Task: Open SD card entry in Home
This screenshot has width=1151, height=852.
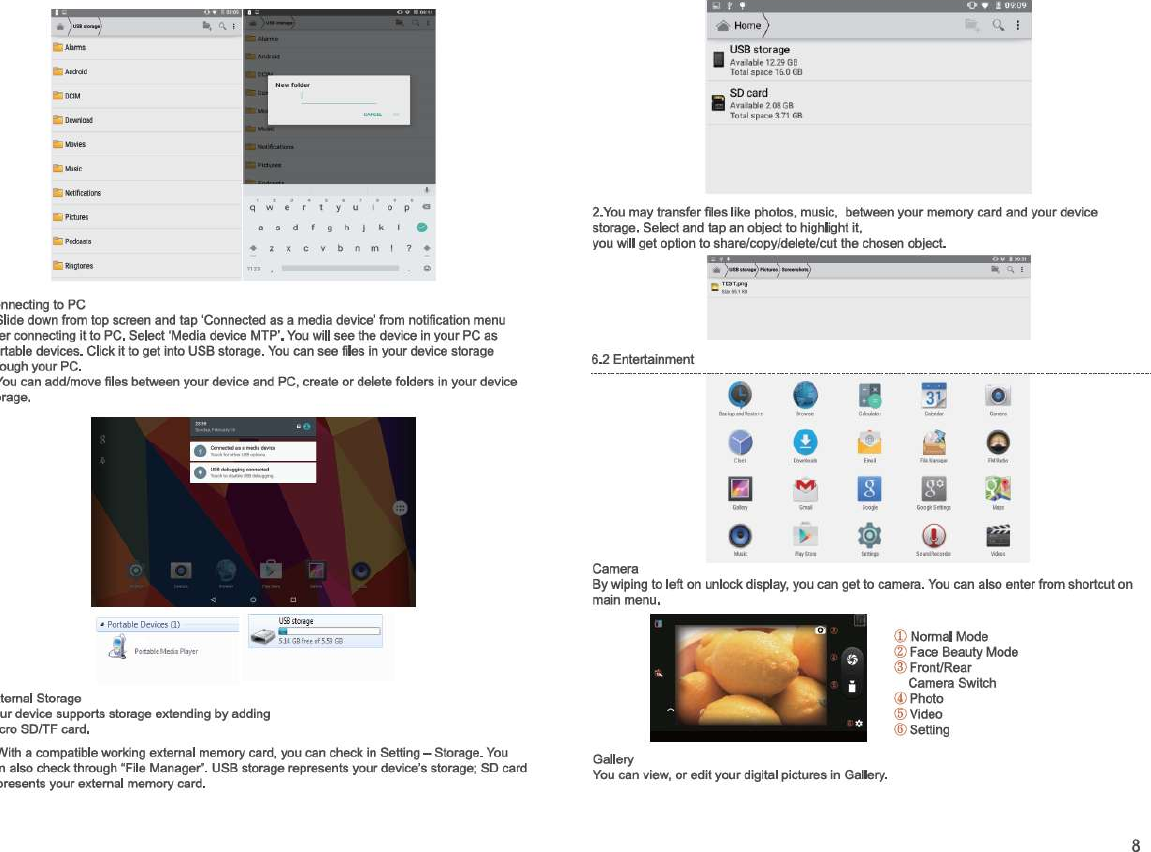Action: (868, 103)
